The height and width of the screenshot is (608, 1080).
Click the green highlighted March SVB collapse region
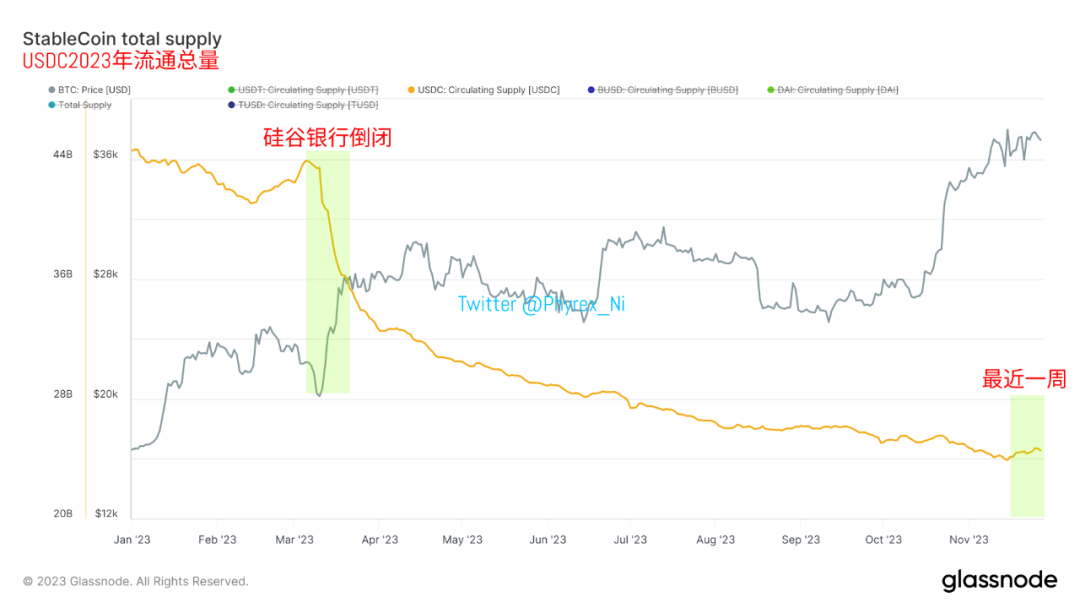[328, 272]
